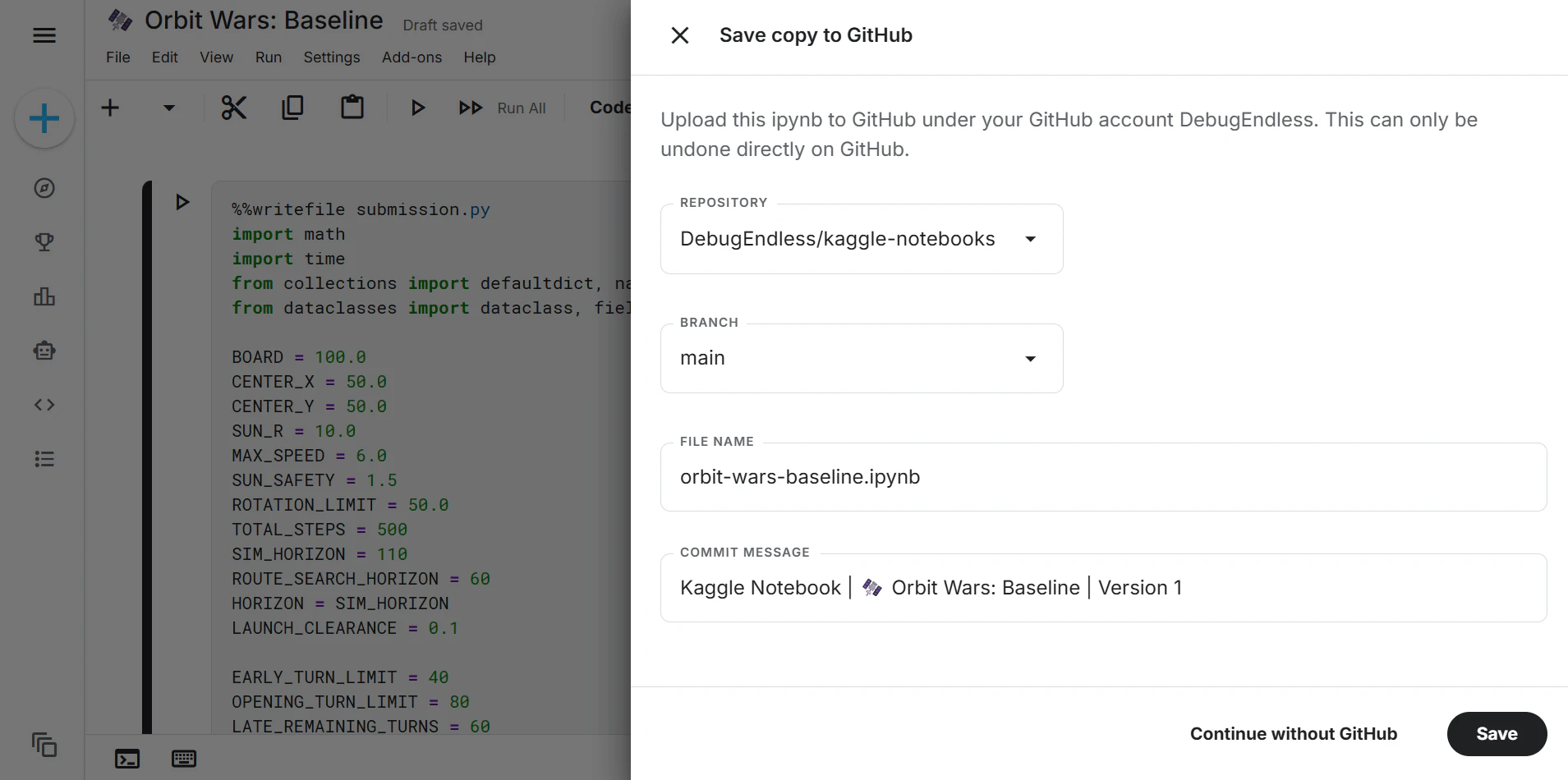Copy cell with the copy icon

click(292, 108)
